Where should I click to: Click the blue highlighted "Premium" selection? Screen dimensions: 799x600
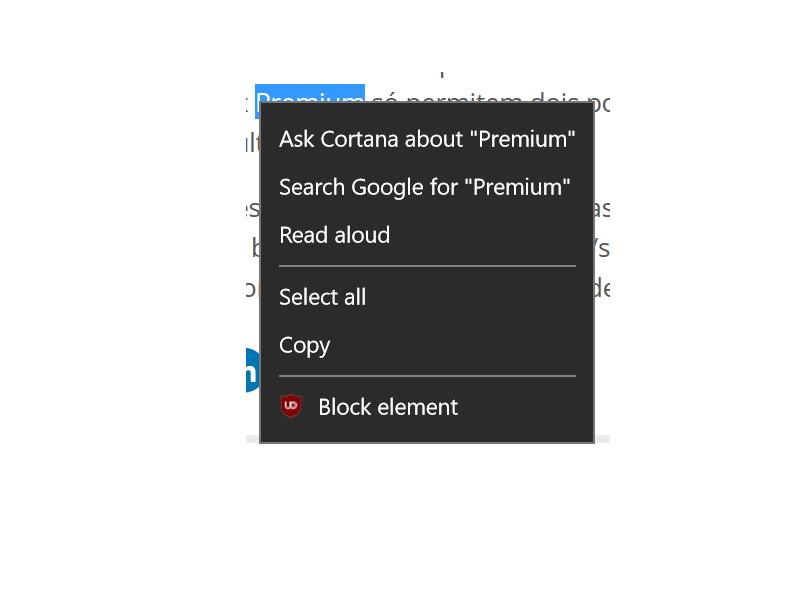(x=310, y=93)
